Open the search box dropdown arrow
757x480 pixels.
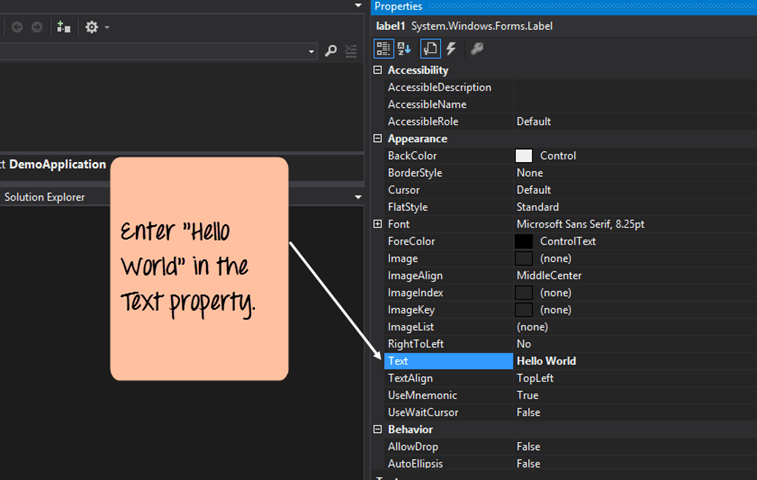coord(312,51)
